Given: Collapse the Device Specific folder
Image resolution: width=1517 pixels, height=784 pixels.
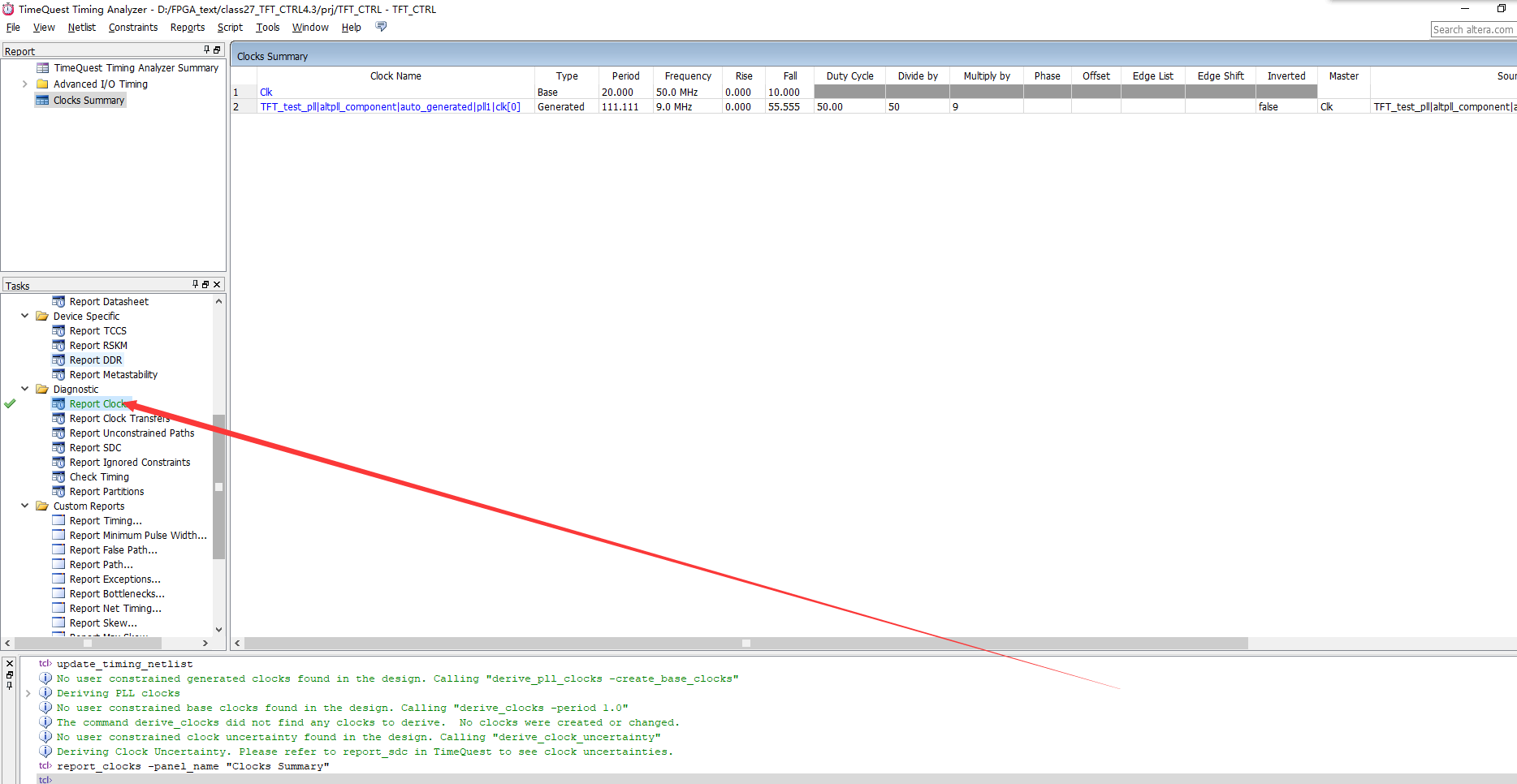Looking at the screenshot, I should click(x=24, y=317).
